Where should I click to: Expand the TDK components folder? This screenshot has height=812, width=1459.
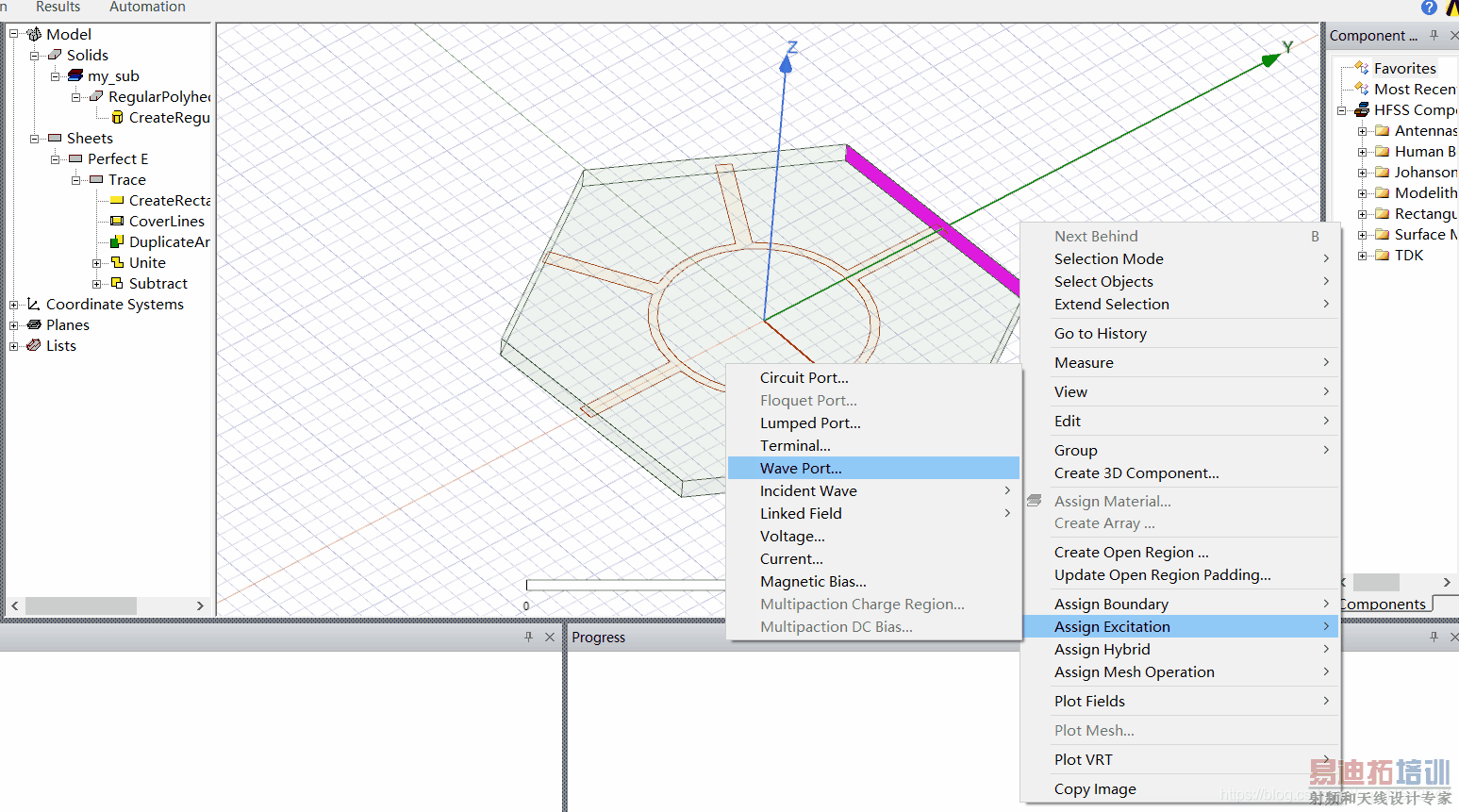1362,256
